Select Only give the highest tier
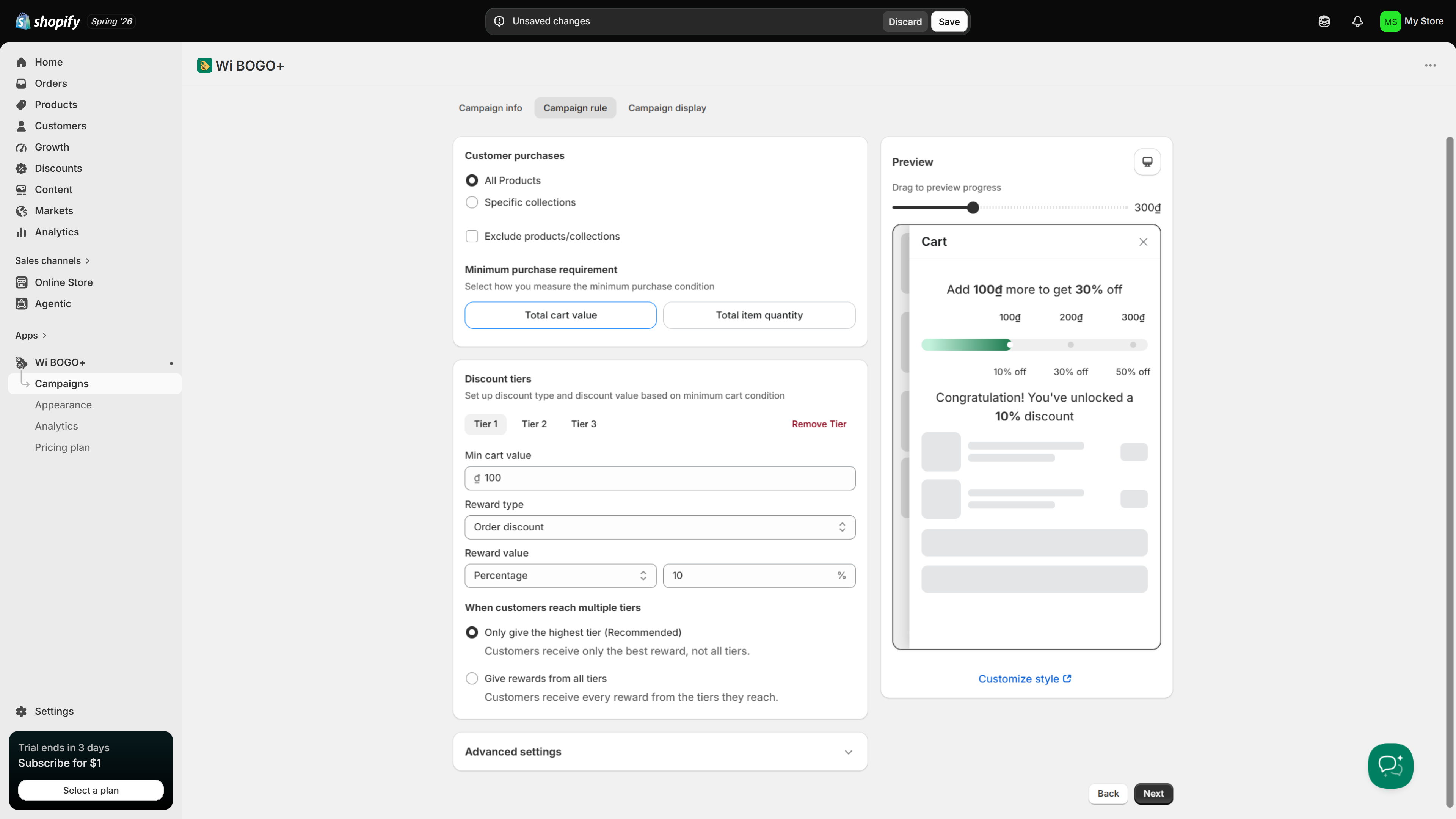1456x819 pixels. click(472, 632)
